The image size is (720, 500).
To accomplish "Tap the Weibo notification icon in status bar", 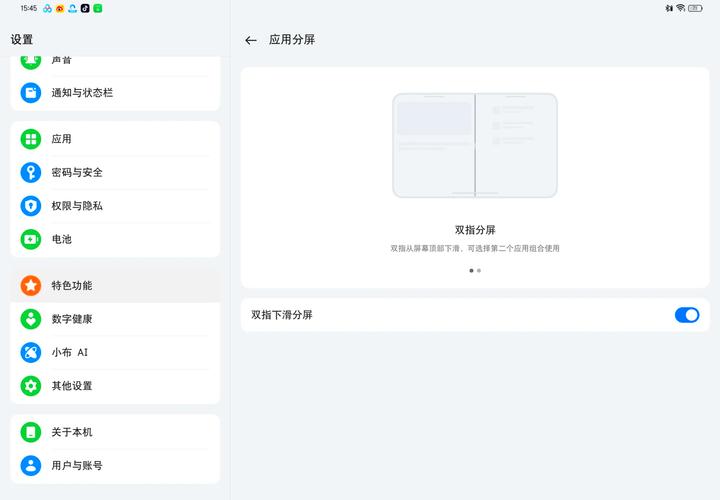I will (x=60, y=8).
